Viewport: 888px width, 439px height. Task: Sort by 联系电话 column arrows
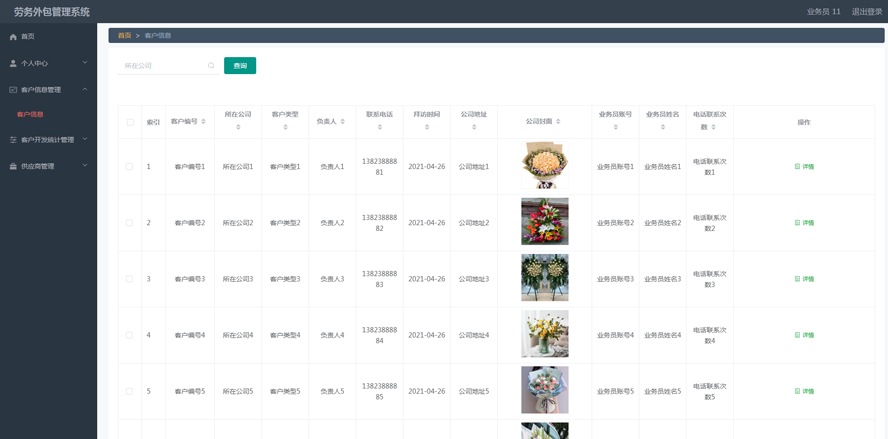tap(379, 127)
